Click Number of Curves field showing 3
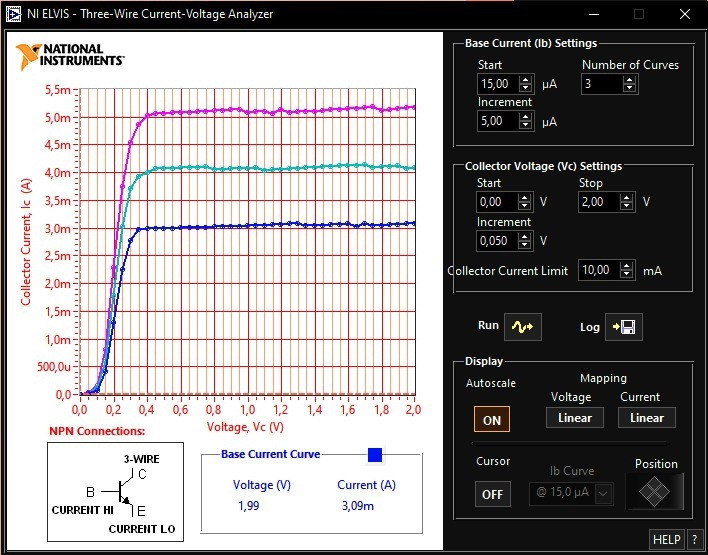Viewport: 708px width, 555px height. click(603, 84)
